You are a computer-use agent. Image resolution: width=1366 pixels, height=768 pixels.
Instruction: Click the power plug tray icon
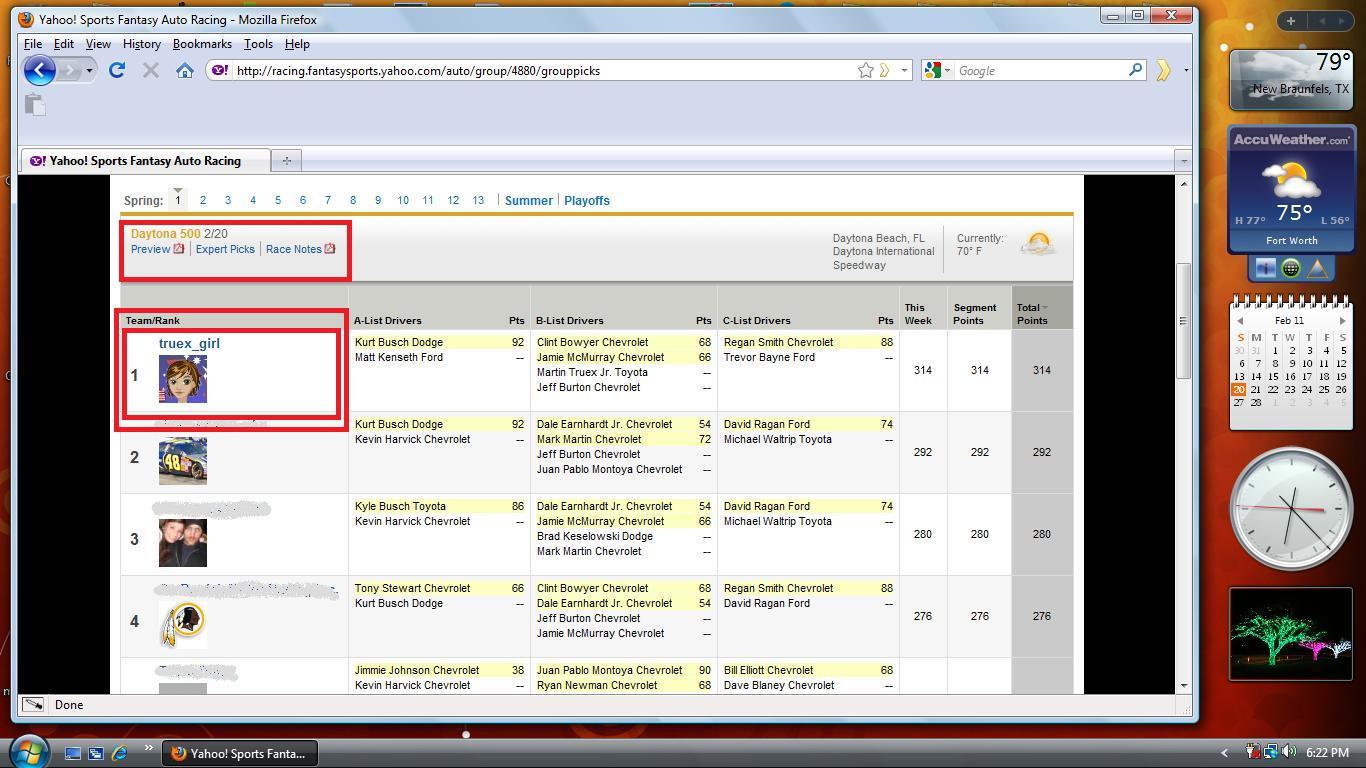coord(1254,752)
